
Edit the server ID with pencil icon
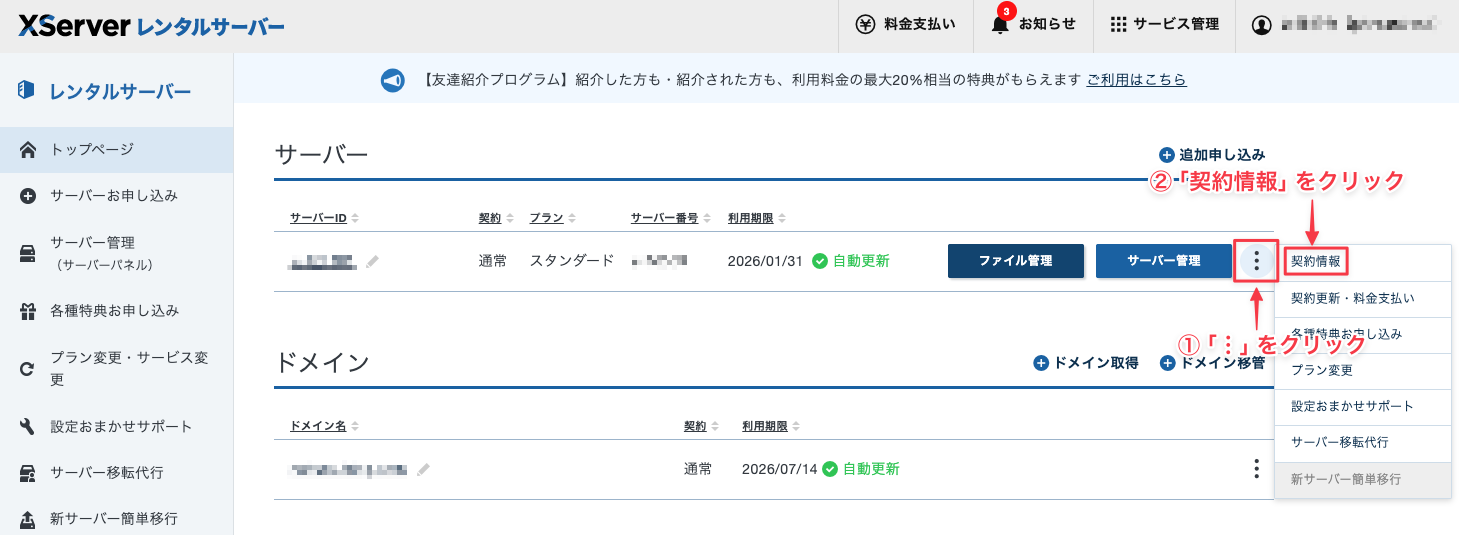coord(372,262)
